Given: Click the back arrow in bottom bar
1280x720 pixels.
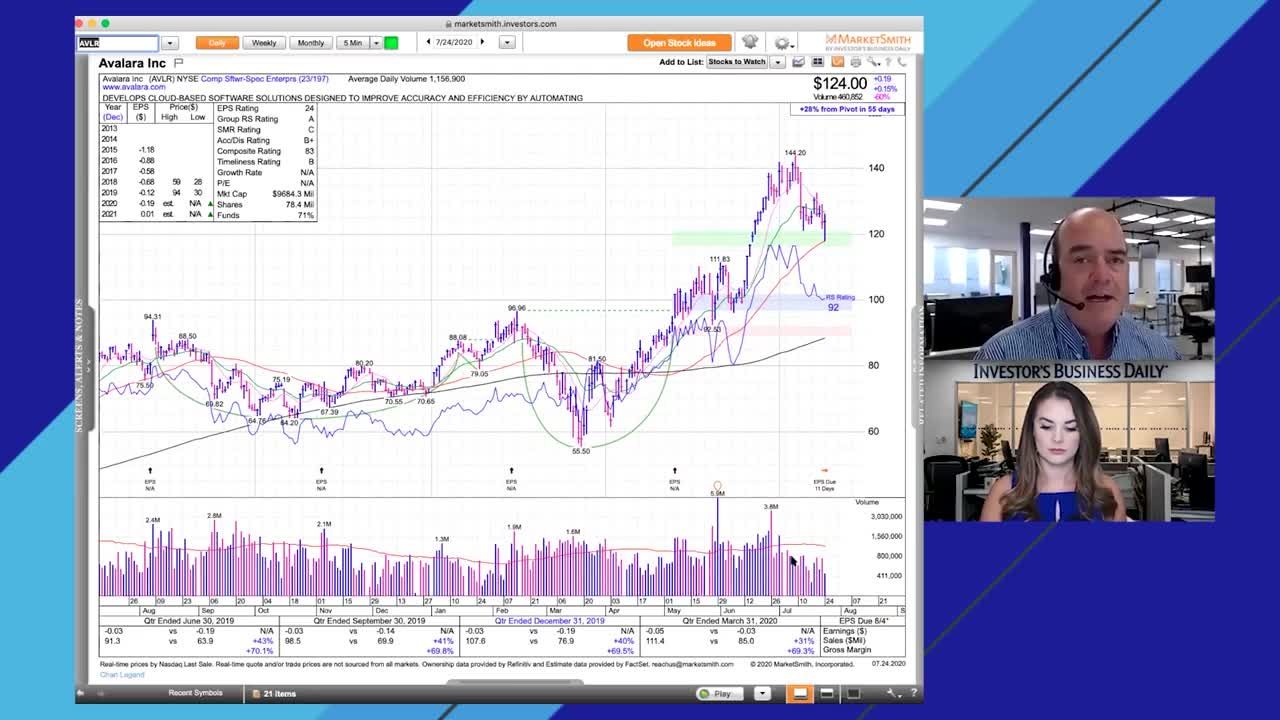Looking at the screenshot, I should [81, 693].
